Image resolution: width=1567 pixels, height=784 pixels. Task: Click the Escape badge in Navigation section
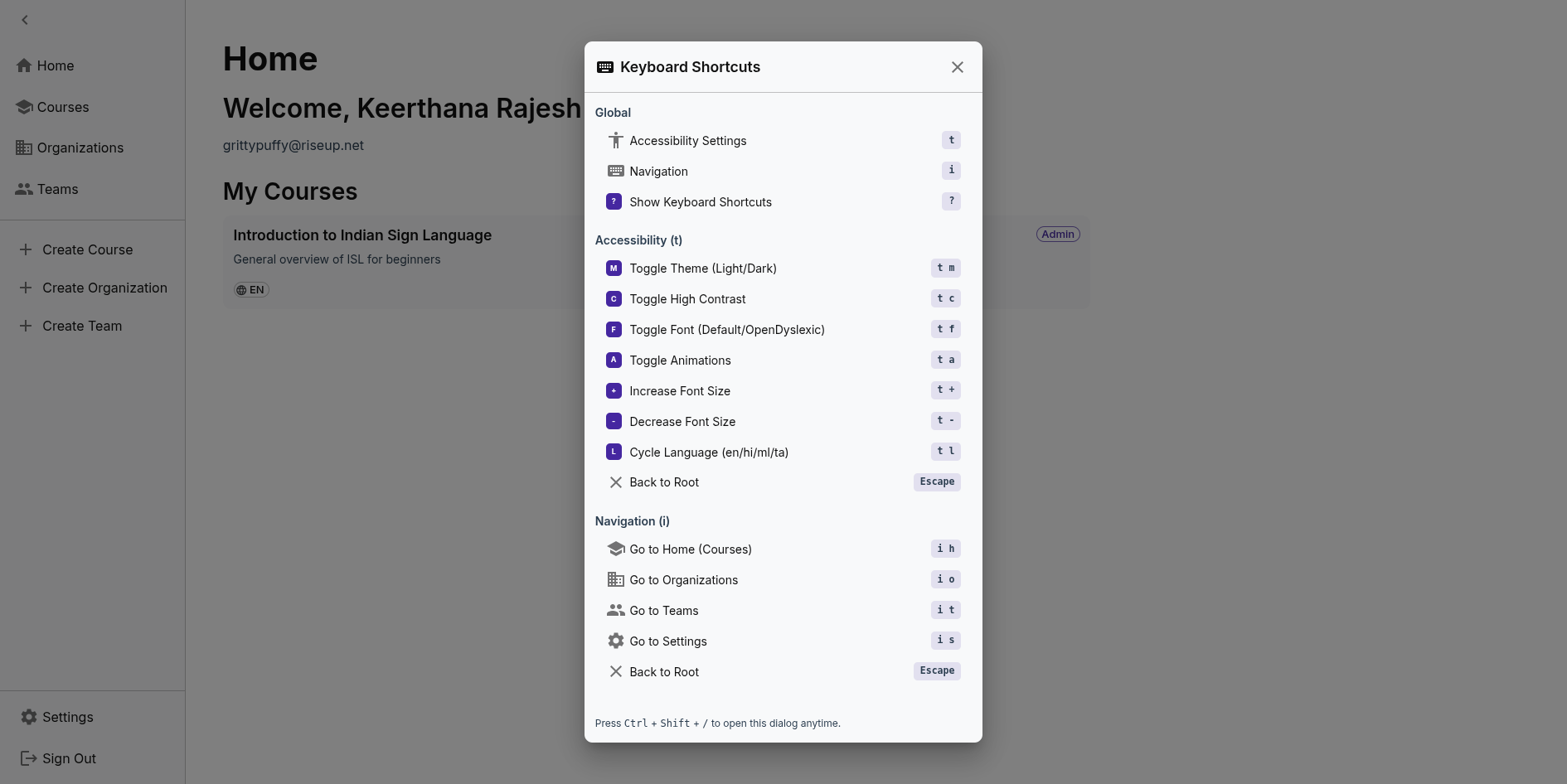[937, 670]
